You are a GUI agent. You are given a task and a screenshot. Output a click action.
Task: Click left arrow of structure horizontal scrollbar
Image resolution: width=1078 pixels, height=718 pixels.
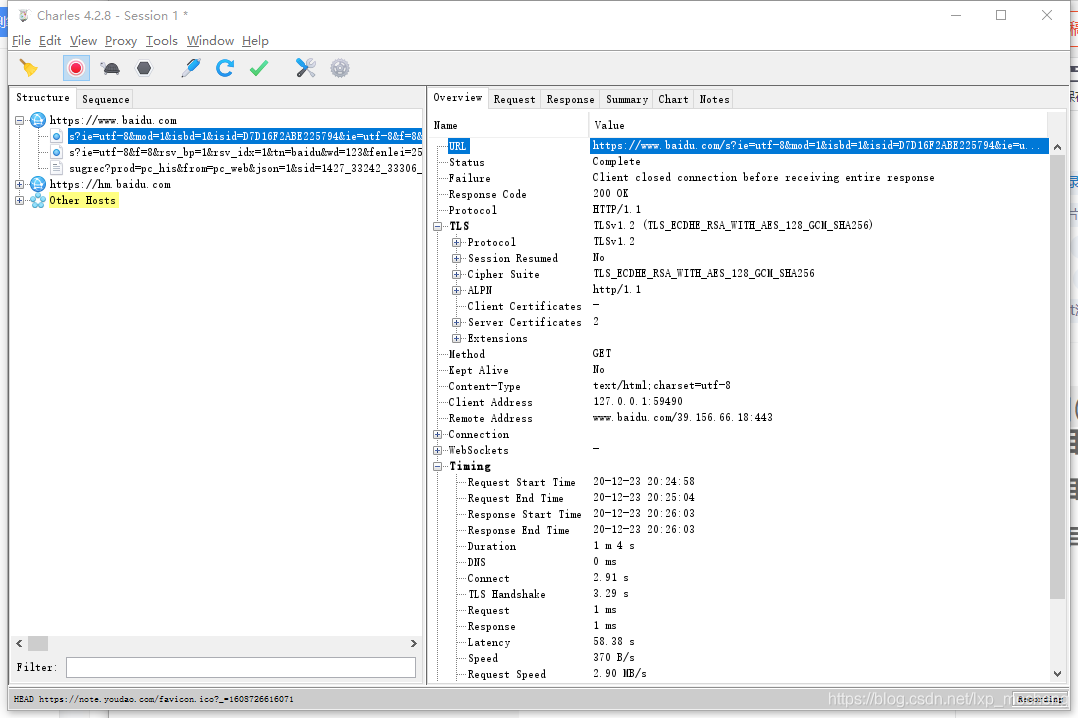pos(19,644)
